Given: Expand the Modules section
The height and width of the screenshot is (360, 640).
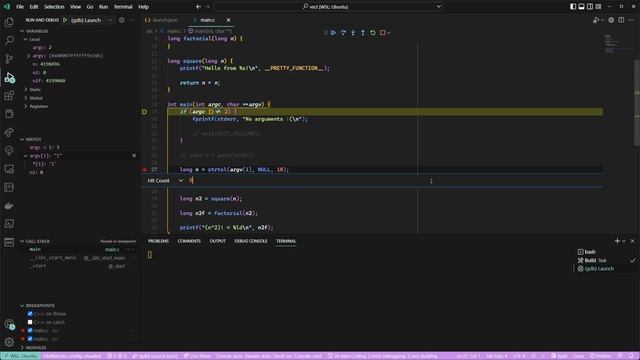Looking at the screenshot, I should pyautogui.click(x=22, y=347).
